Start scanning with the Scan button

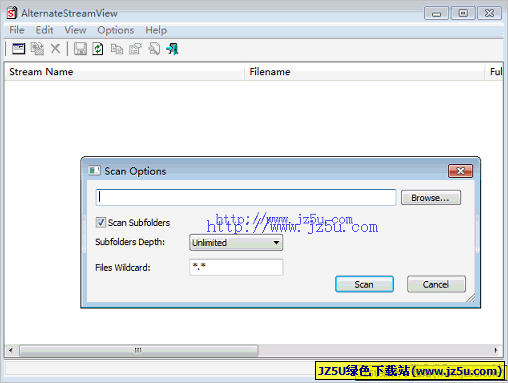(x=364, y=284)
